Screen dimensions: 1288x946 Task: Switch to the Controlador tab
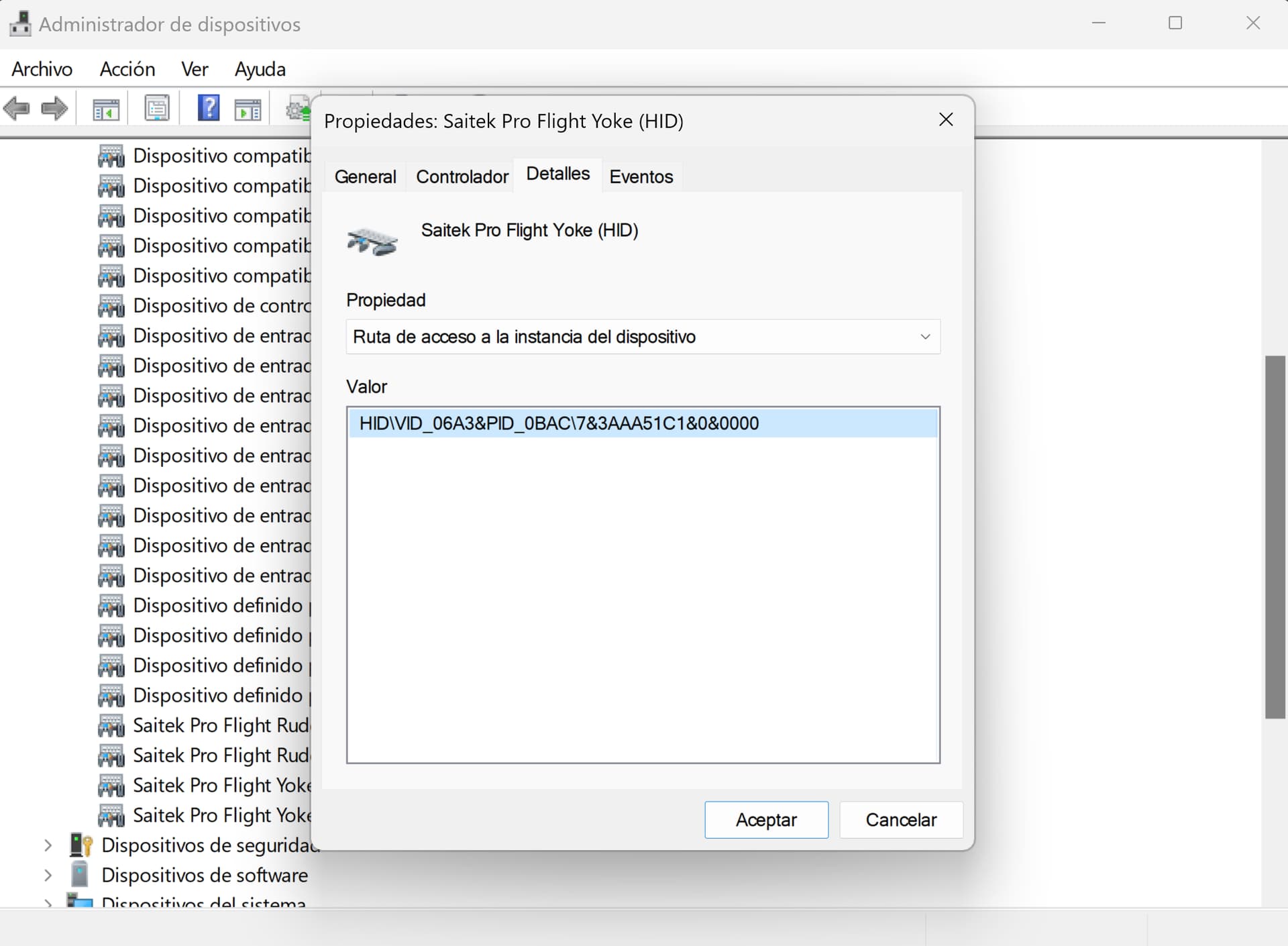462,177
